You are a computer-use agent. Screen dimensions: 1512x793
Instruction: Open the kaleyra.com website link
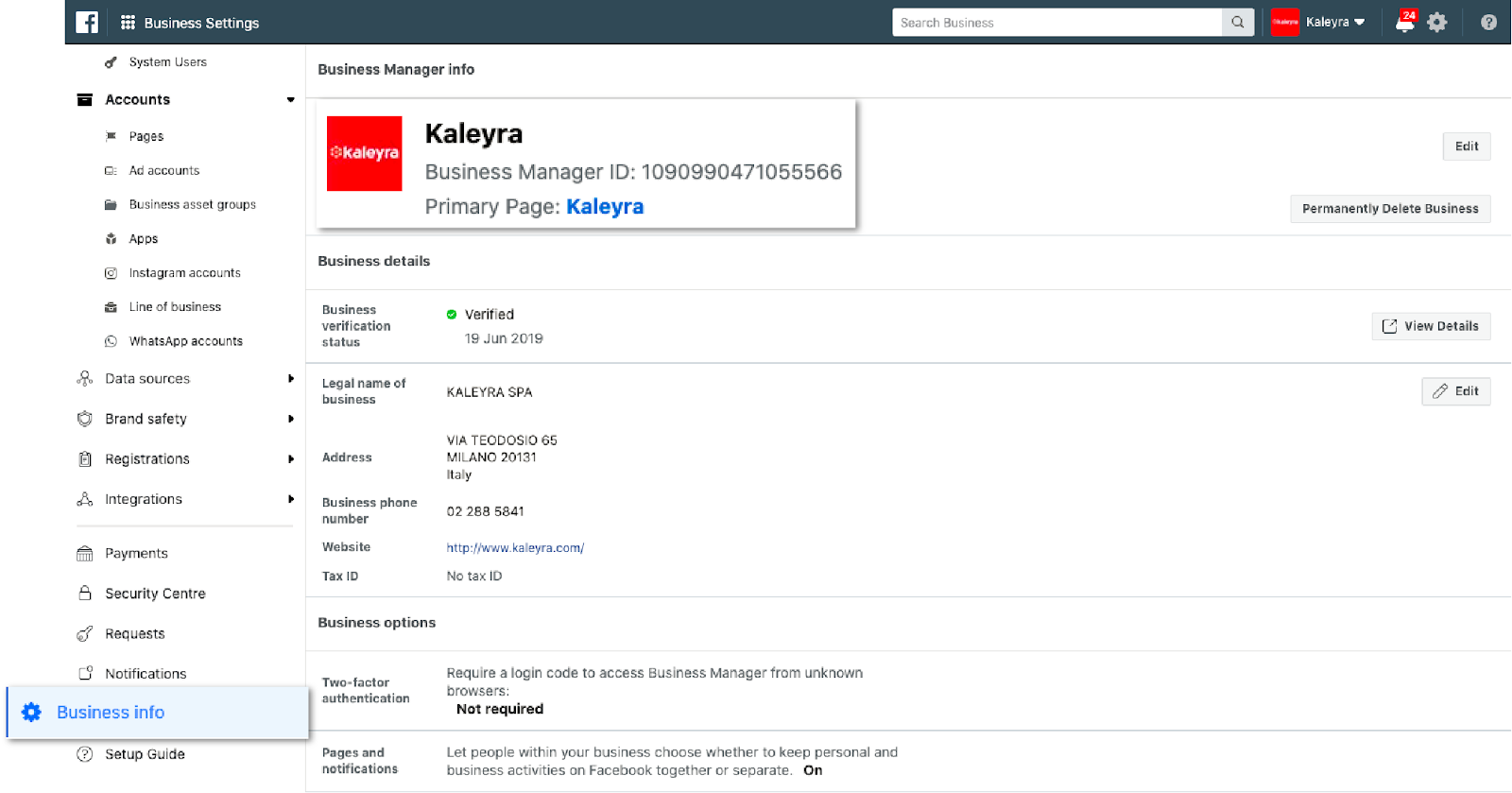click(x=515, y=548)
